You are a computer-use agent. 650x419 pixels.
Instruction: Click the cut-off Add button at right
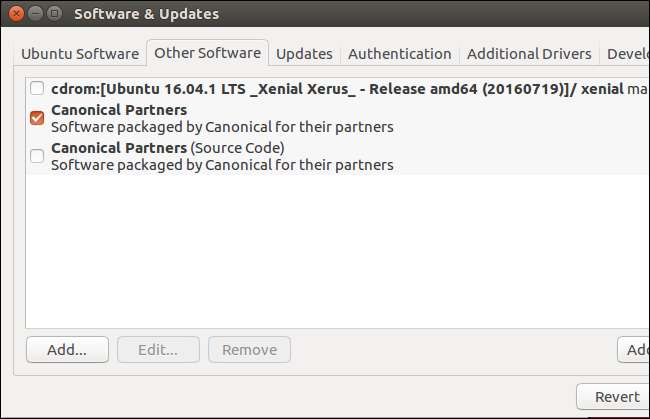pyautogui.click(x=635, y=350)
